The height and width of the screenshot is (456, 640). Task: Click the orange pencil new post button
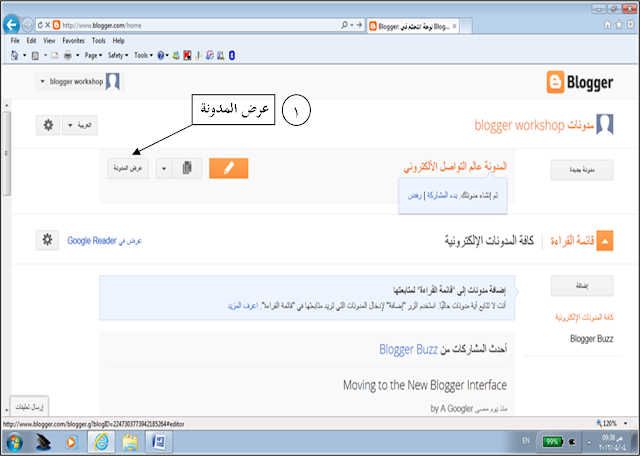point(229,168)
